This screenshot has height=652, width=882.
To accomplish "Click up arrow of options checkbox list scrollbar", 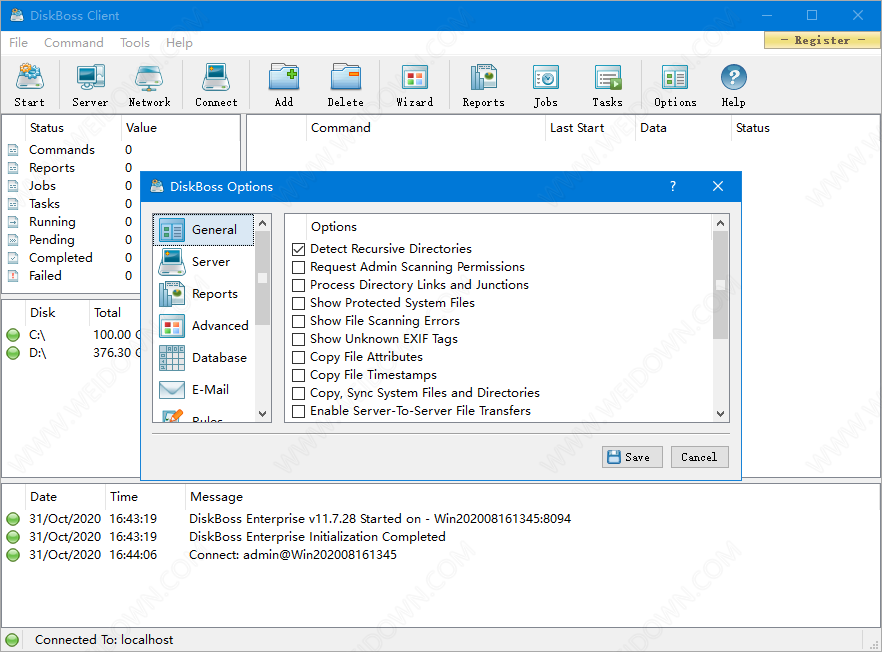I will click(721, 223).
